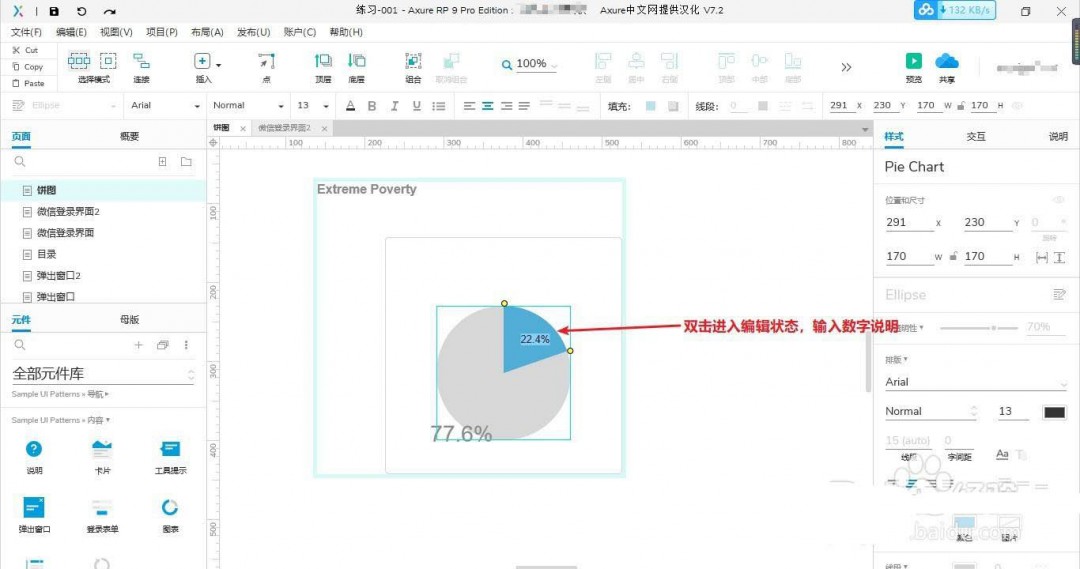Switch to the 交互 interactions tab
Viewport: 1080px width, 569px height.
pos(975,136)
